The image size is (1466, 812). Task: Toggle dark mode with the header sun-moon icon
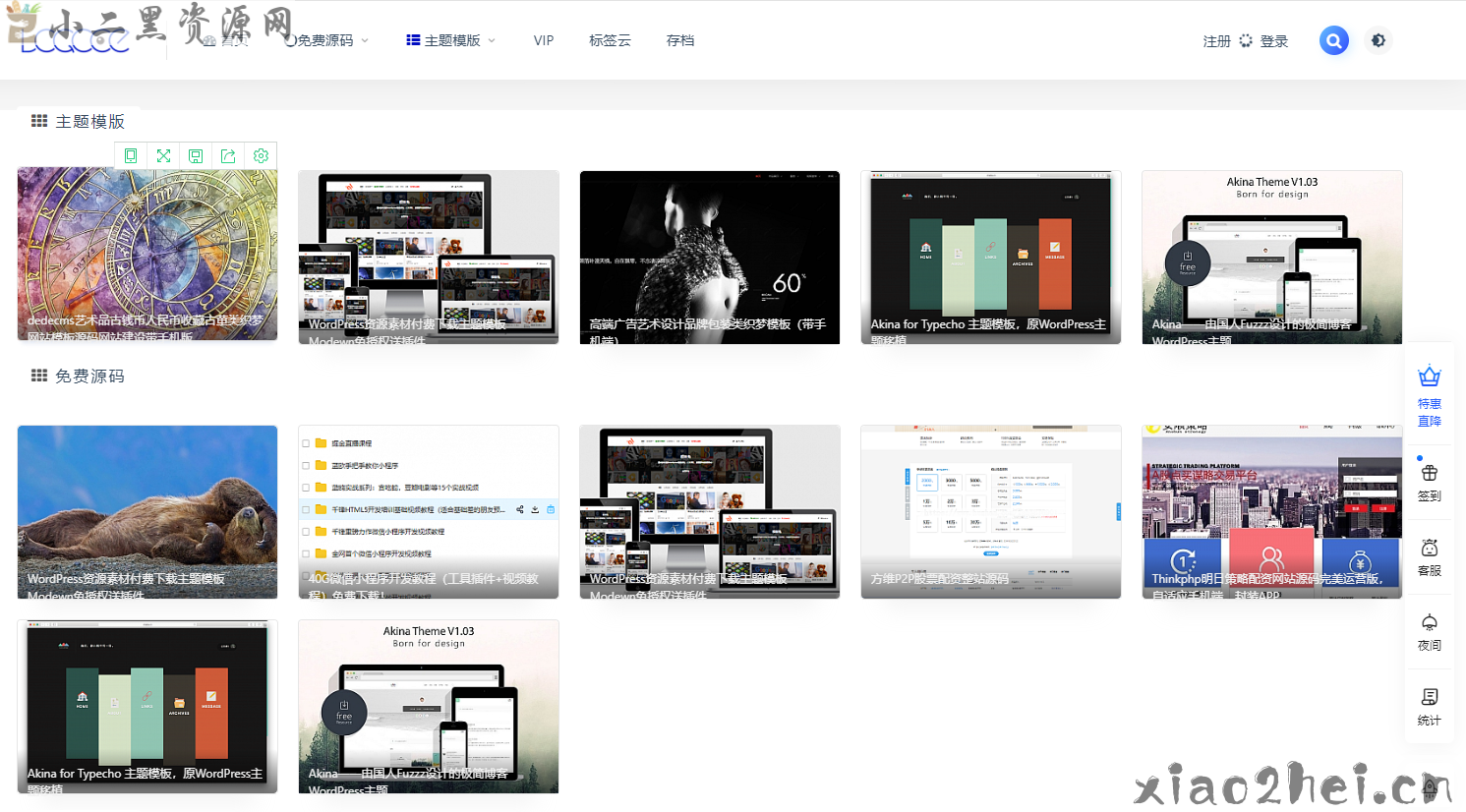point(1378,40)
